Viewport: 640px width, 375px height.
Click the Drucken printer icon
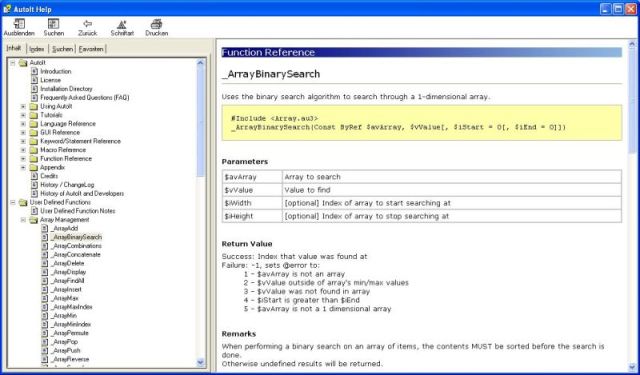point(156,24)
